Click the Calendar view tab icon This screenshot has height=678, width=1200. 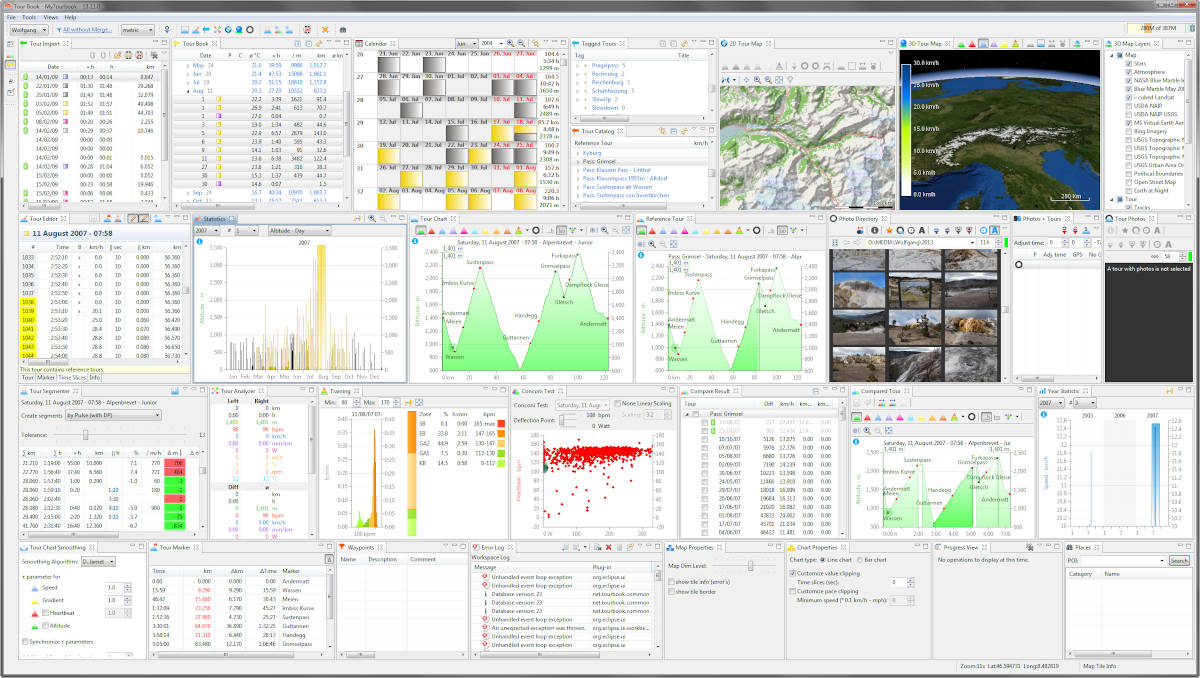pos(361,44)
